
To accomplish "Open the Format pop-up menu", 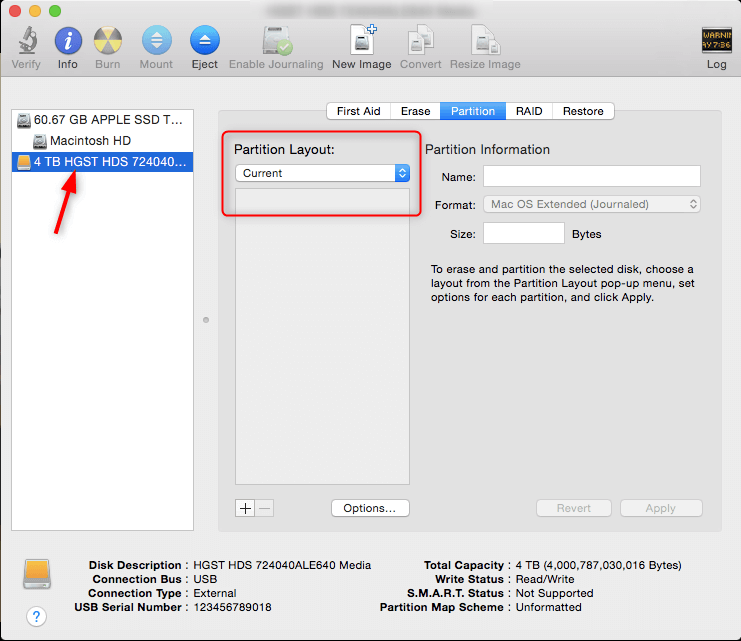I will tap(592, 204).
